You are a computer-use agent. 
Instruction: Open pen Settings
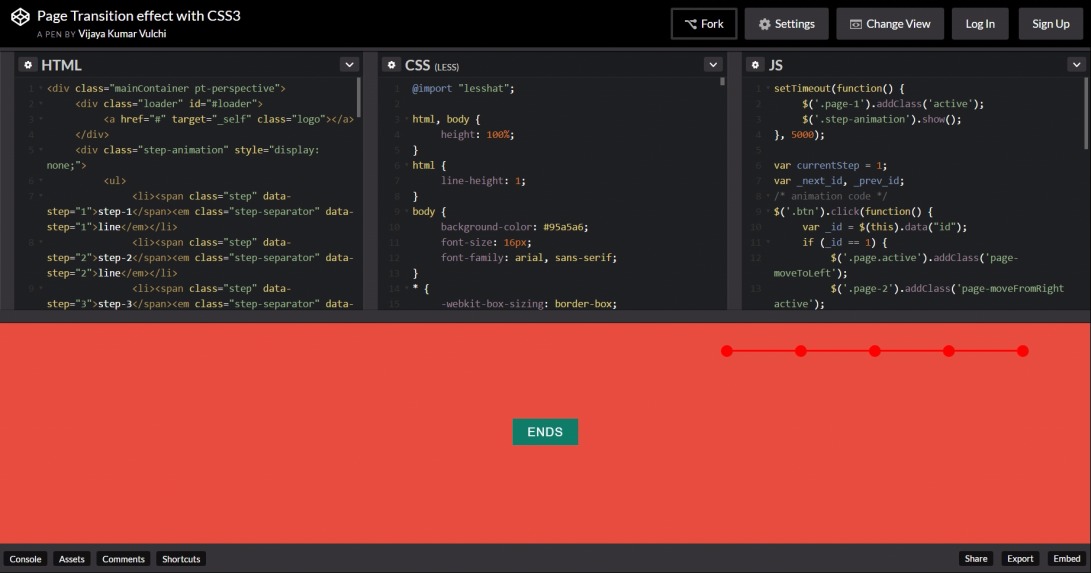786,24
